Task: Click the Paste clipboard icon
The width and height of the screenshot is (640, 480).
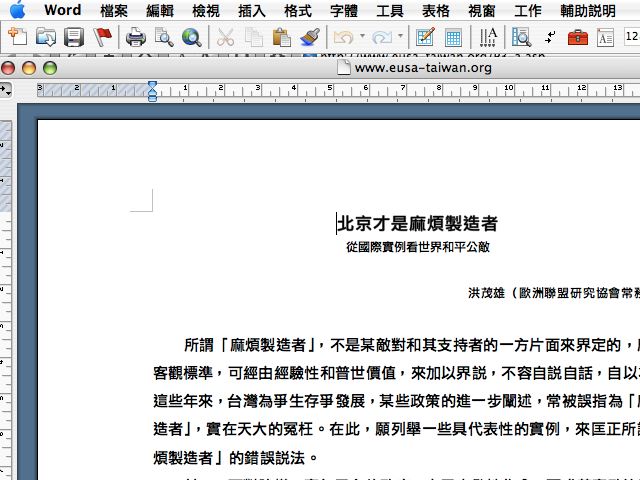Action: (x=281, y=38)
